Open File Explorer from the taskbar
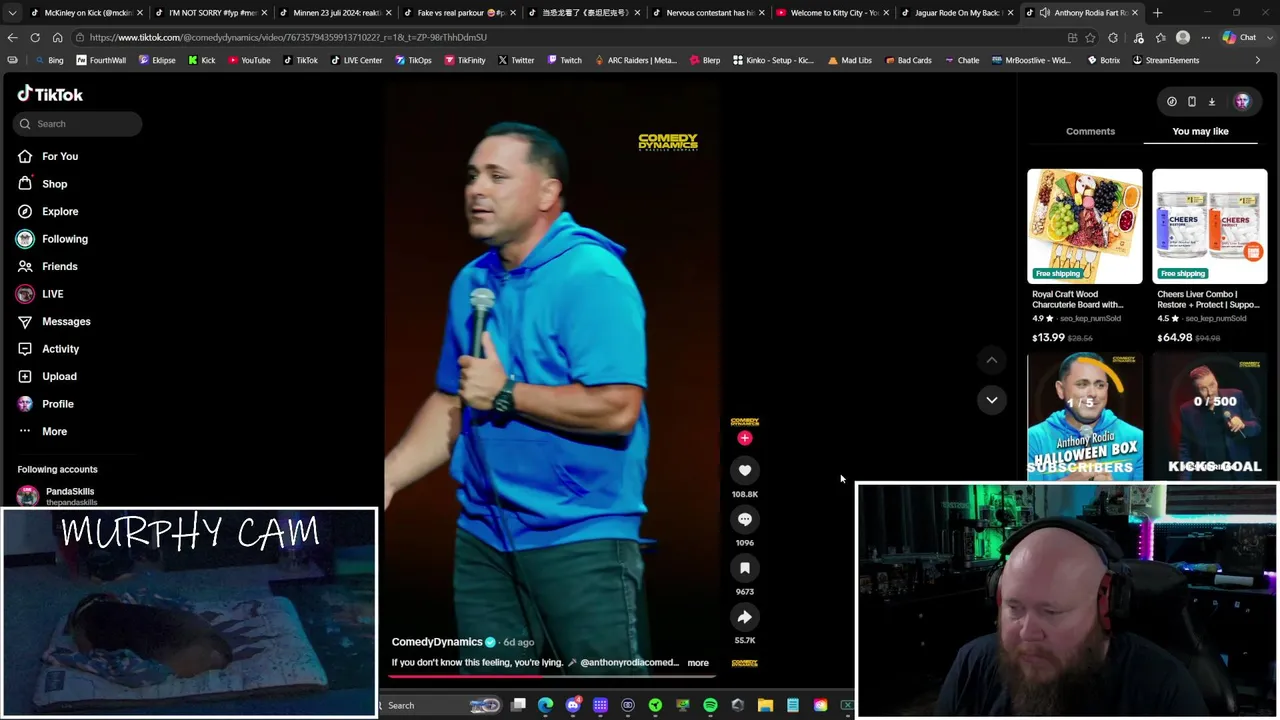Viewport: 1280px width, 720px height. 765,705
